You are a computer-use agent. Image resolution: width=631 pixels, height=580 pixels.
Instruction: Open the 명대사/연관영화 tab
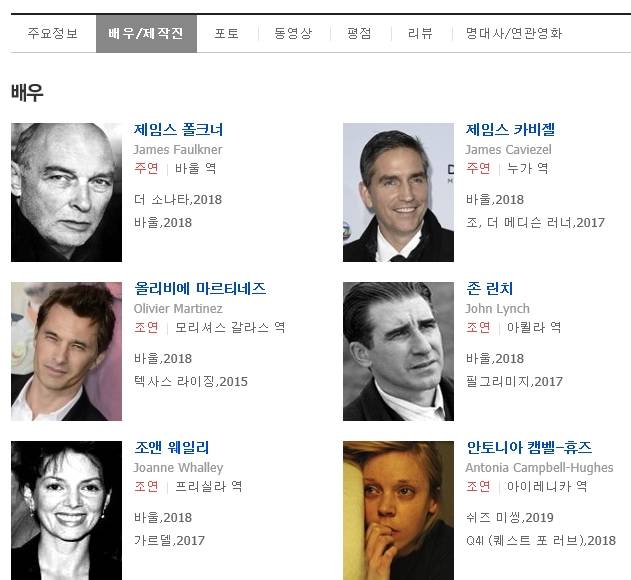[513, 33]
